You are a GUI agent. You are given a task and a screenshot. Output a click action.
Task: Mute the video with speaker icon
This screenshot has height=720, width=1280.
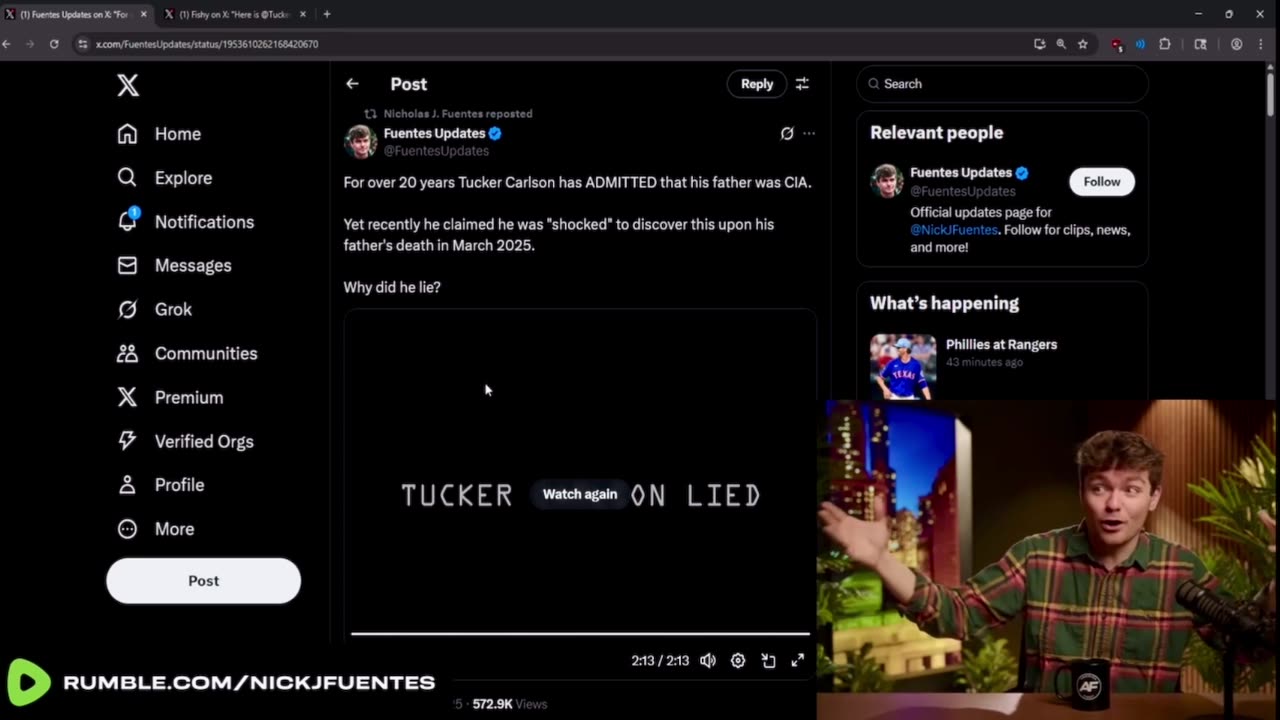tap(708, 661)
